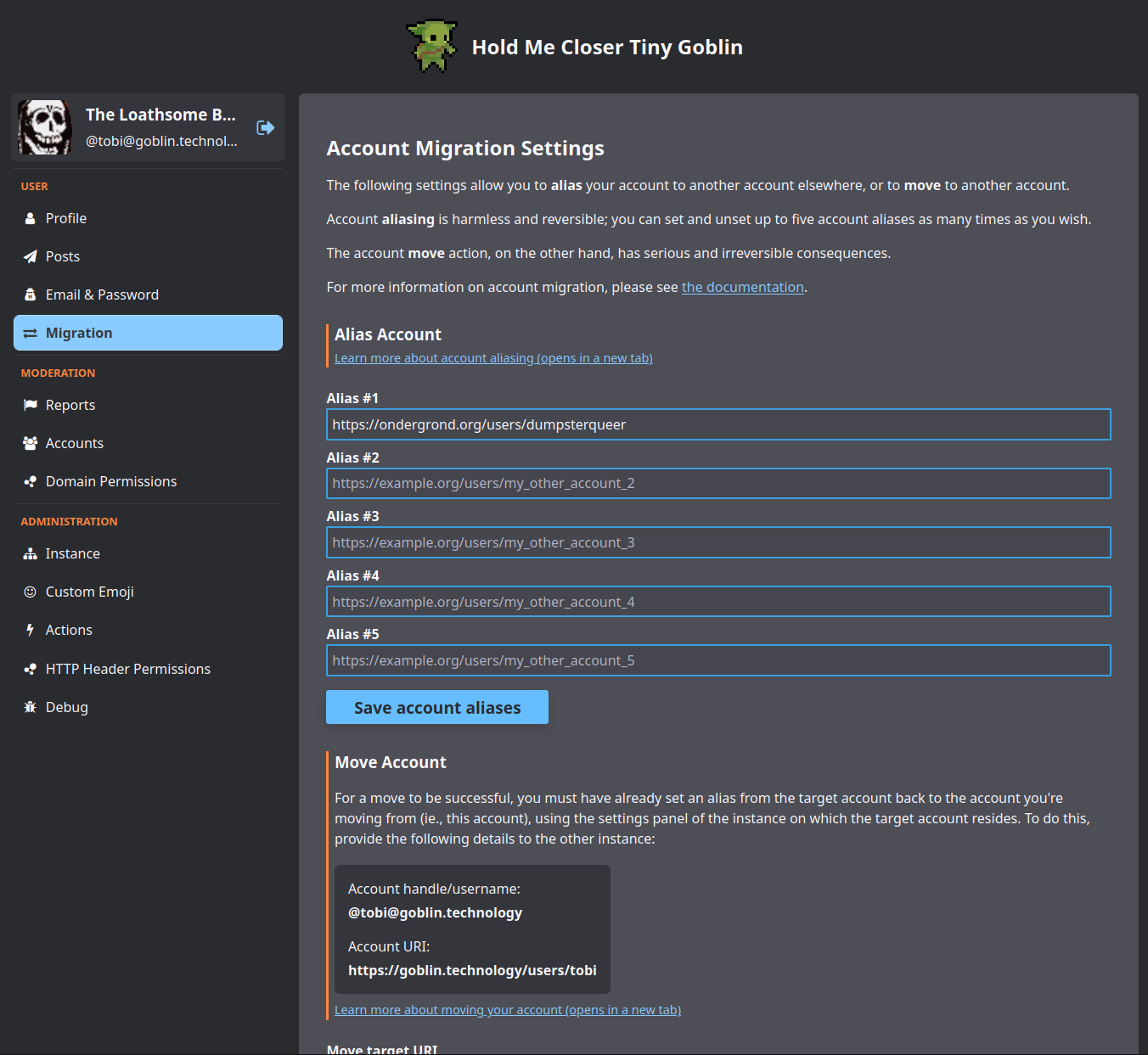Focus the empty Alias #5 field
The width and height of the screenshot is (1148, 1055).
pyautogui.click(x=718, y=659)
